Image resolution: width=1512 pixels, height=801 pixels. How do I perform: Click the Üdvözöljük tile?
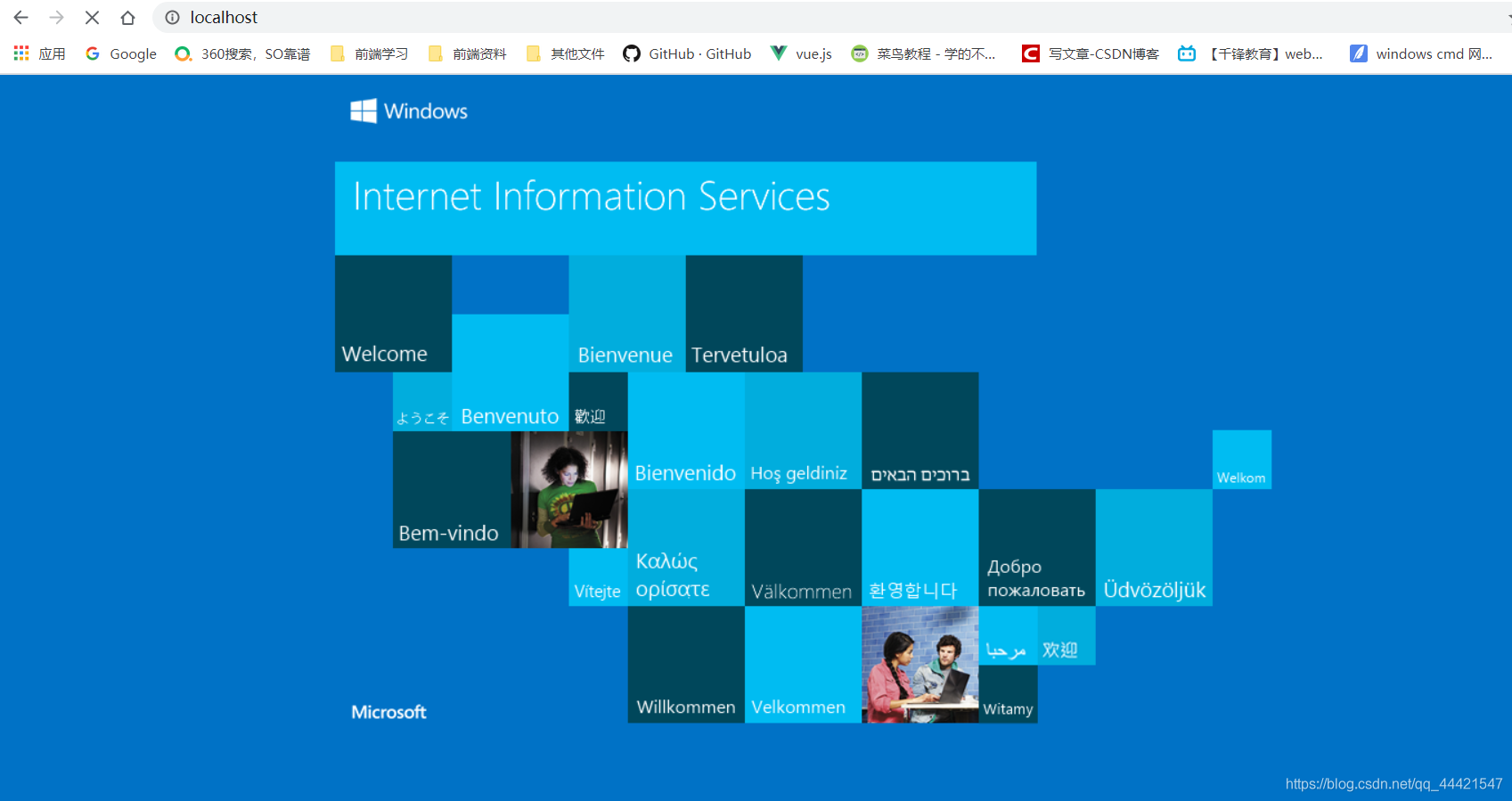point(1154,547)
